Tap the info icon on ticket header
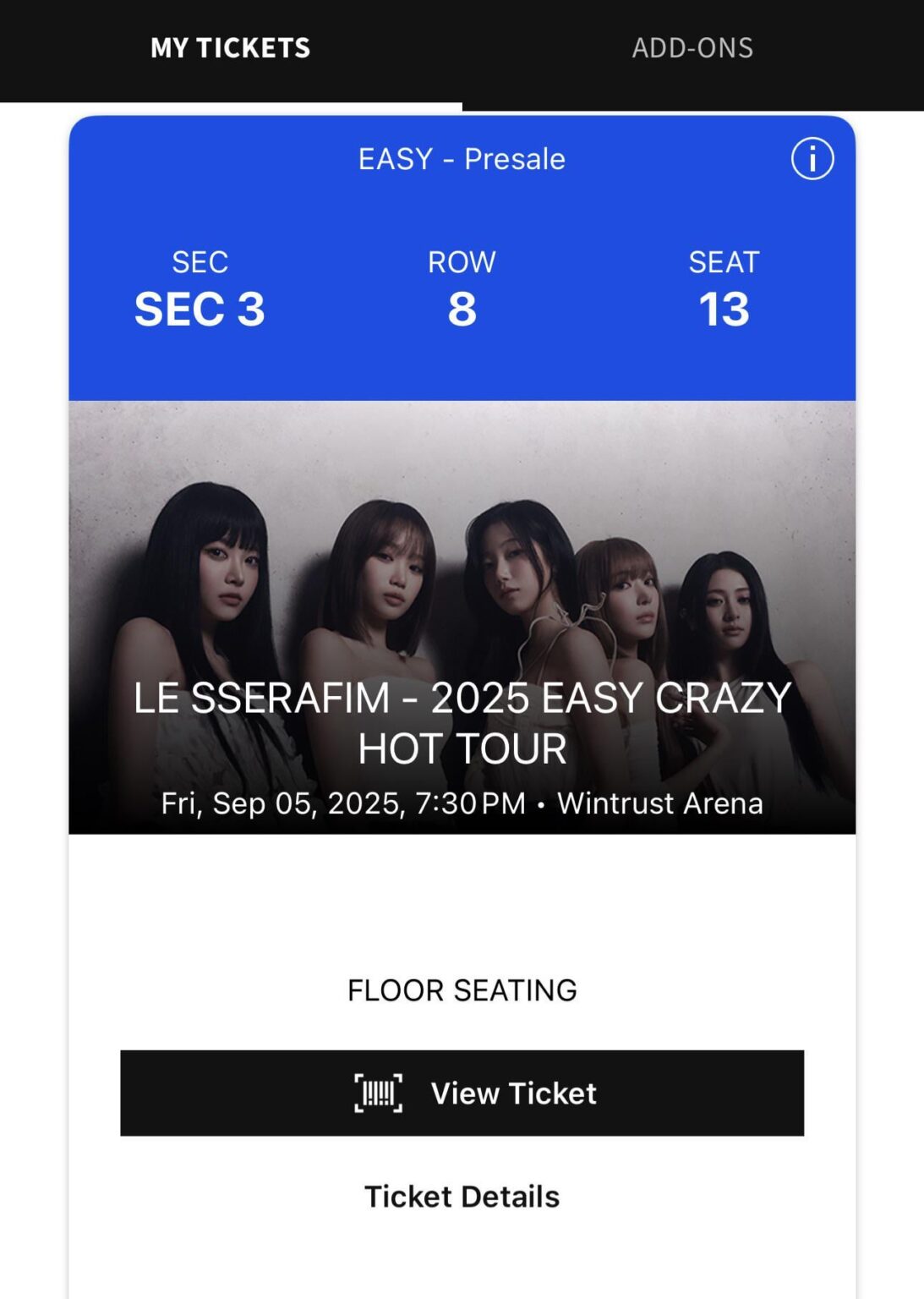The image size is (924, 1299). tap(812, 159)
